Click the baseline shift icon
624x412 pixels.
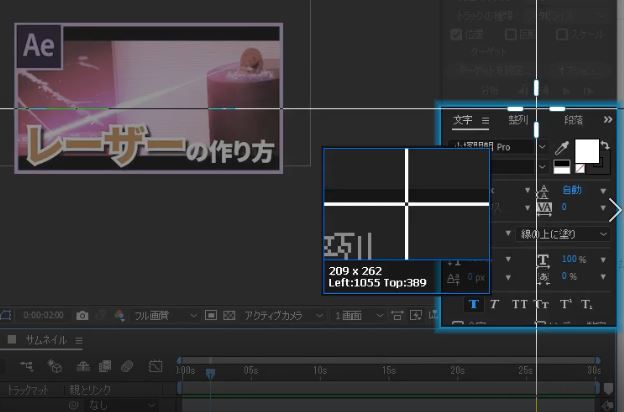(x=453, y=278)
